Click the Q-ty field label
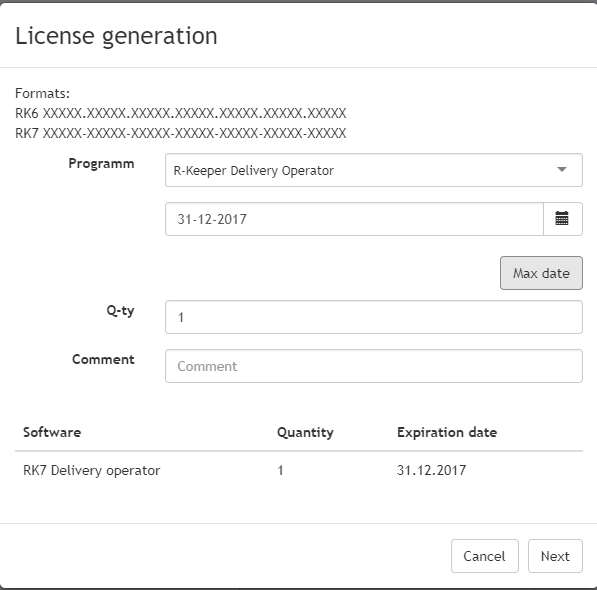This screenshot has width=597, height=590. [120, 311]
